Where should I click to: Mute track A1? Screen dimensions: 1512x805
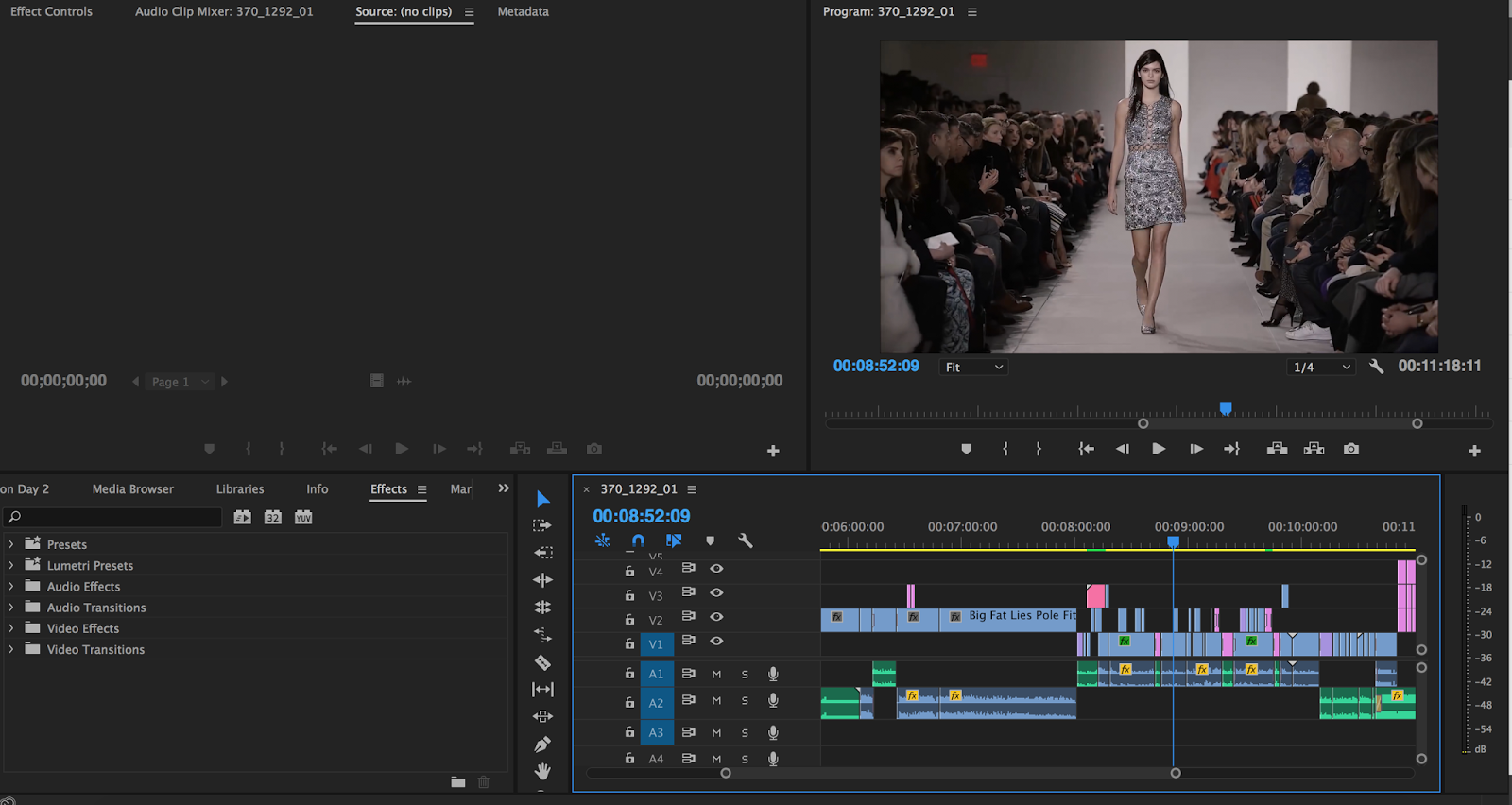[x=716, y=674]
